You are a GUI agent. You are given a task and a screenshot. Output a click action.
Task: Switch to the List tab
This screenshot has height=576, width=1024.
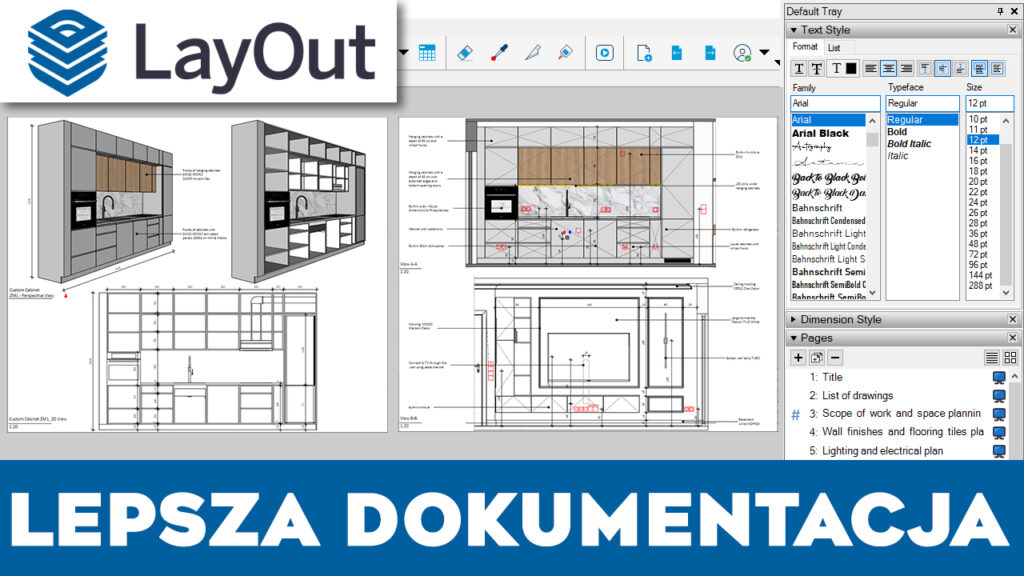tap(833, 47)
